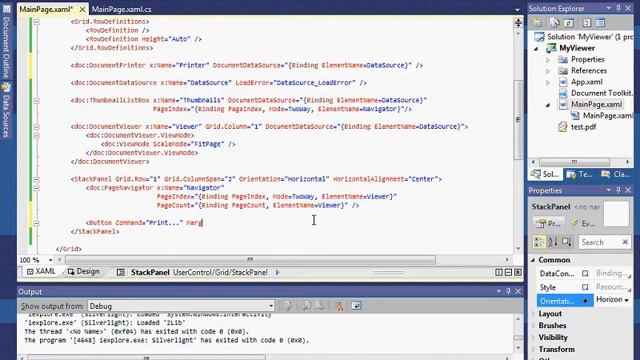Collapse the doc:ThumbnailListBox code block
The height and width of the screenshot is (360, 640).
[36, 100]
